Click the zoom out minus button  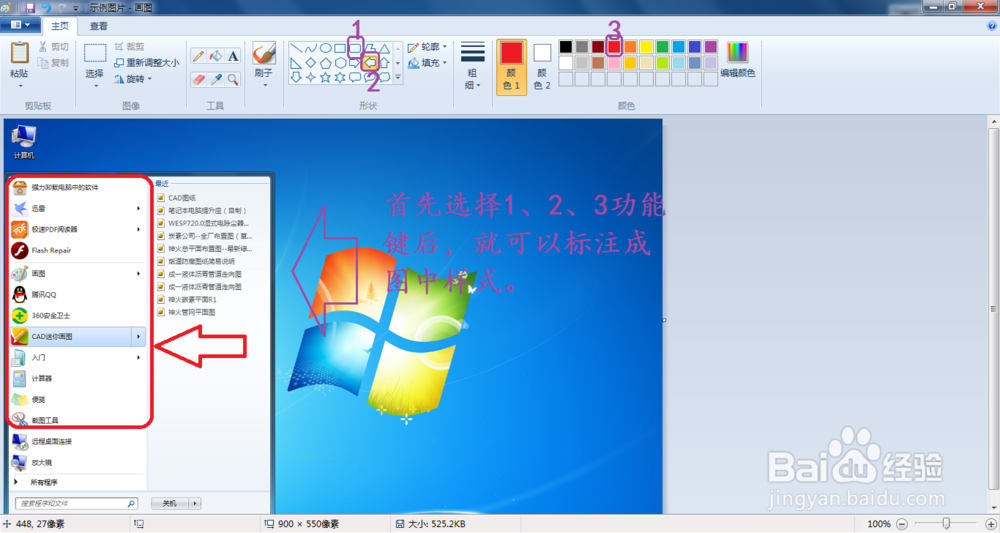[902, 524]
